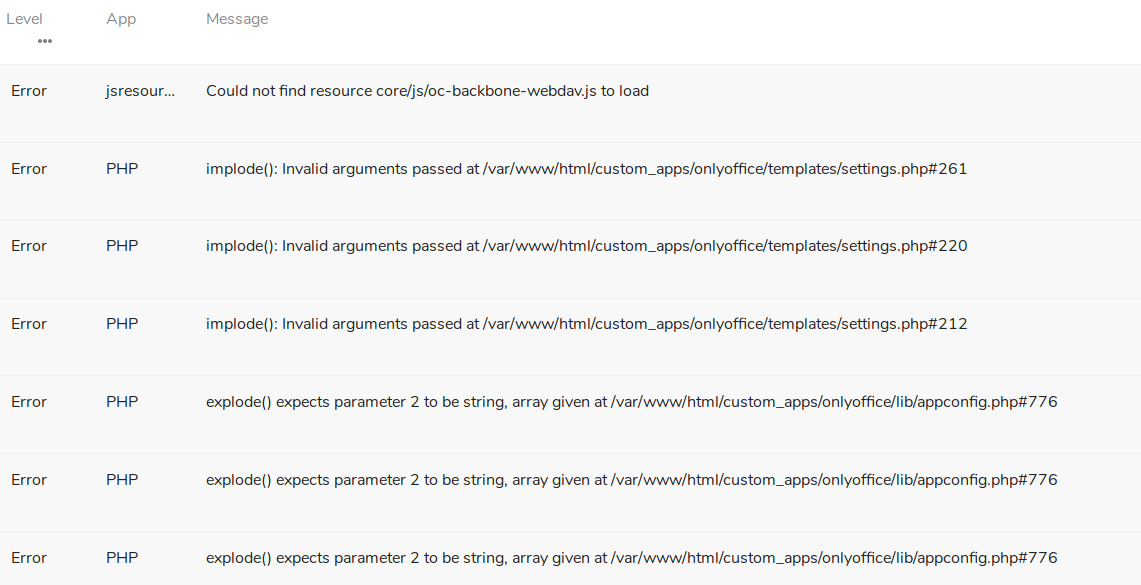Select PHP cell in the settings.php#212 row
The width and height of the screenshot is (1141, 585).
point(122,324)
